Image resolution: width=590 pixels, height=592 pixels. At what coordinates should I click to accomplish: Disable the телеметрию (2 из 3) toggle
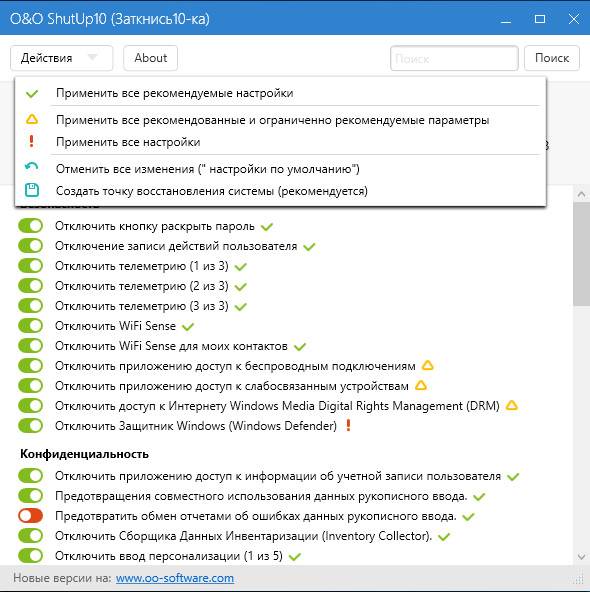pyautogui.click(x=31, y=286)
